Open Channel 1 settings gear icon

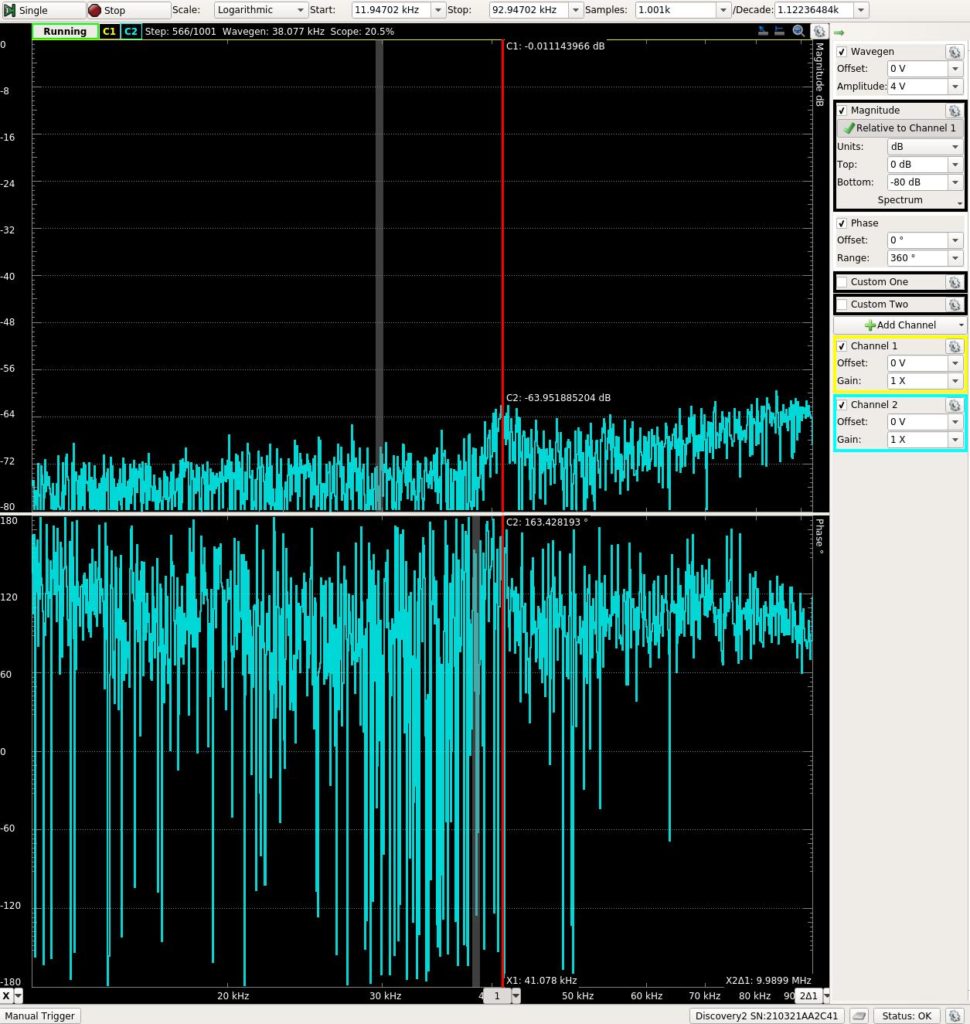click(954, 346)
